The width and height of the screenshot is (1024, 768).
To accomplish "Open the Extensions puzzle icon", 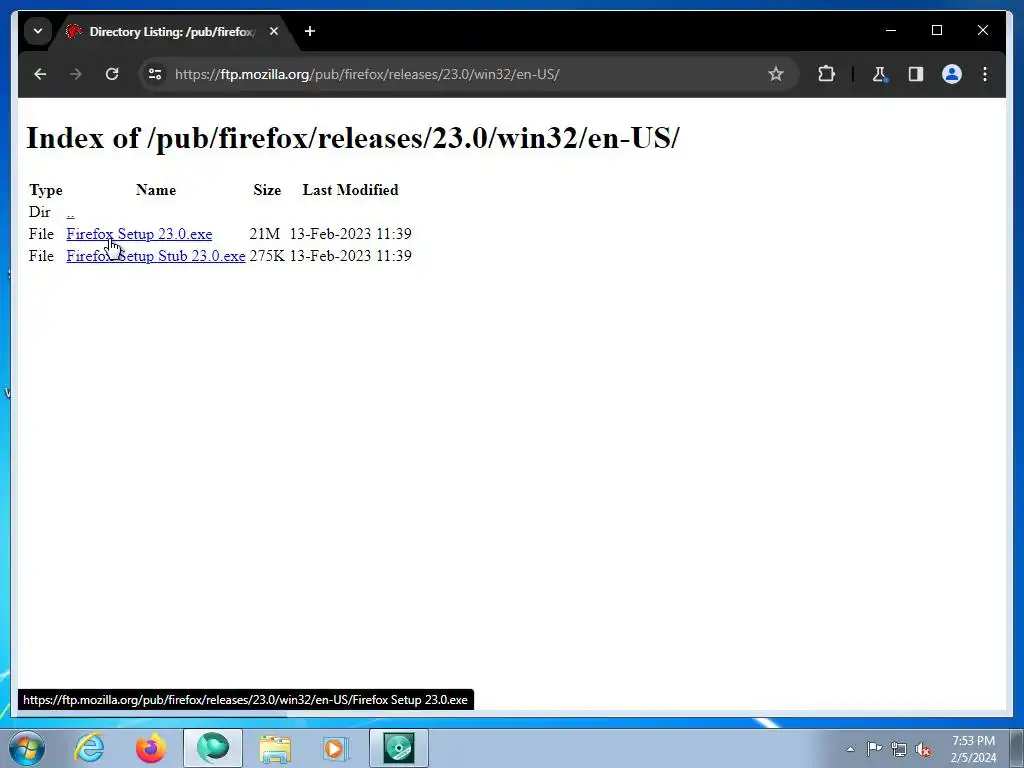I will coord(826,74).
